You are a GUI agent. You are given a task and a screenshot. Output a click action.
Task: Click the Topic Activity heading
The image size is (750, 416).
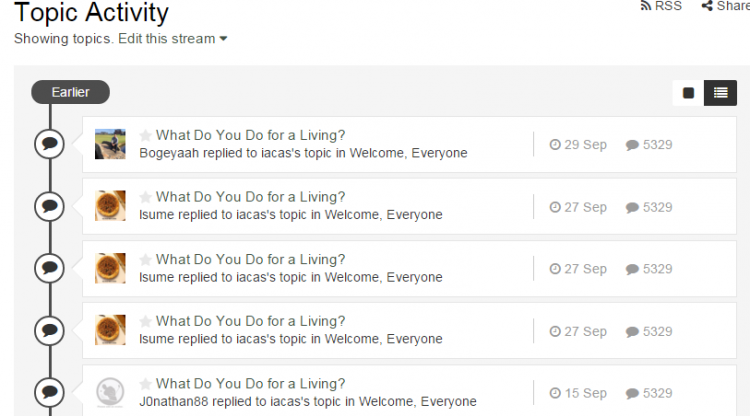coord(91,13)
